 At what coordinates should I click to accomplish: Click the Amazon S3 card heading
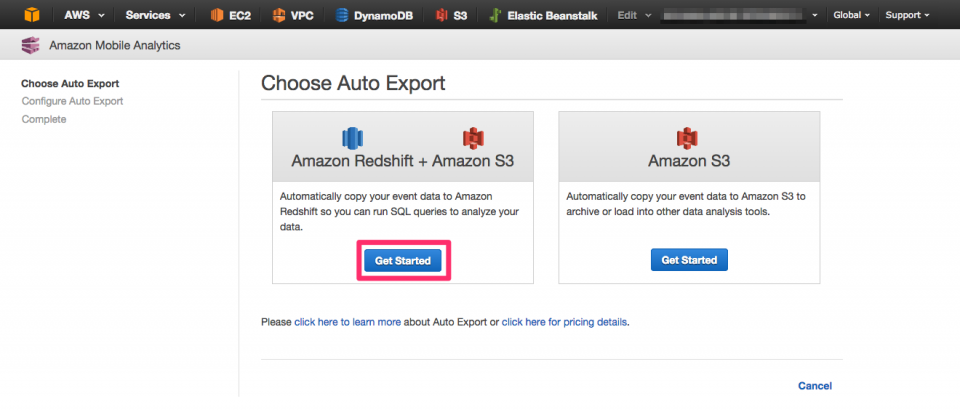click(x=689, y=161)
